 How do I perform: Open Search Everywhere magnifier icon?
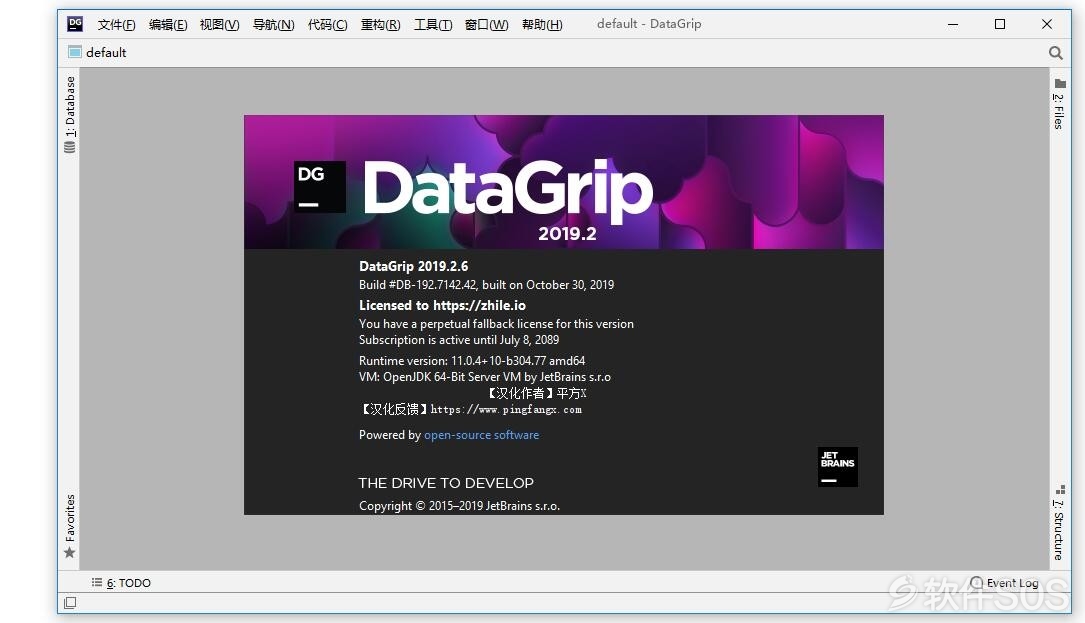pyautogui.click(x=1055, y=53)
